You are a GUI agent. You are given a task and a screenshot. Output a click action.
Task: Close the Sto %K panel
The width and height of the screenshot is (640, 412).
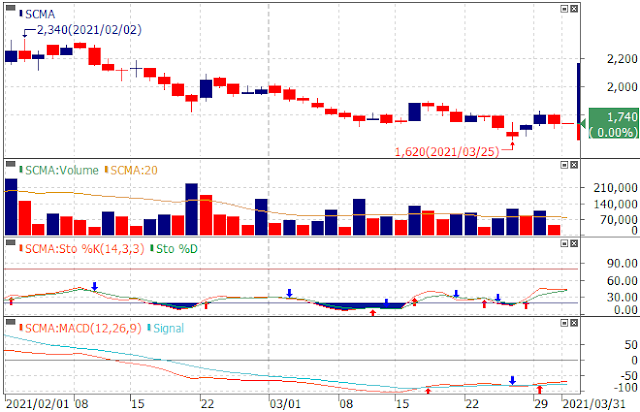tap(574, 244)
